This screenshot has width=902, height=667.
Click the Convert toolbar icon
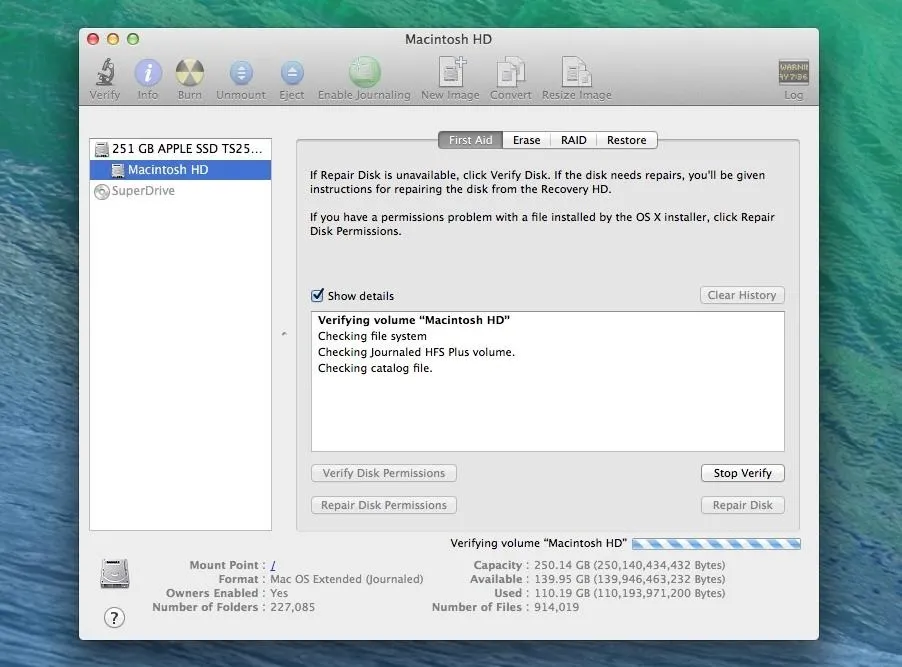[511, 72]
